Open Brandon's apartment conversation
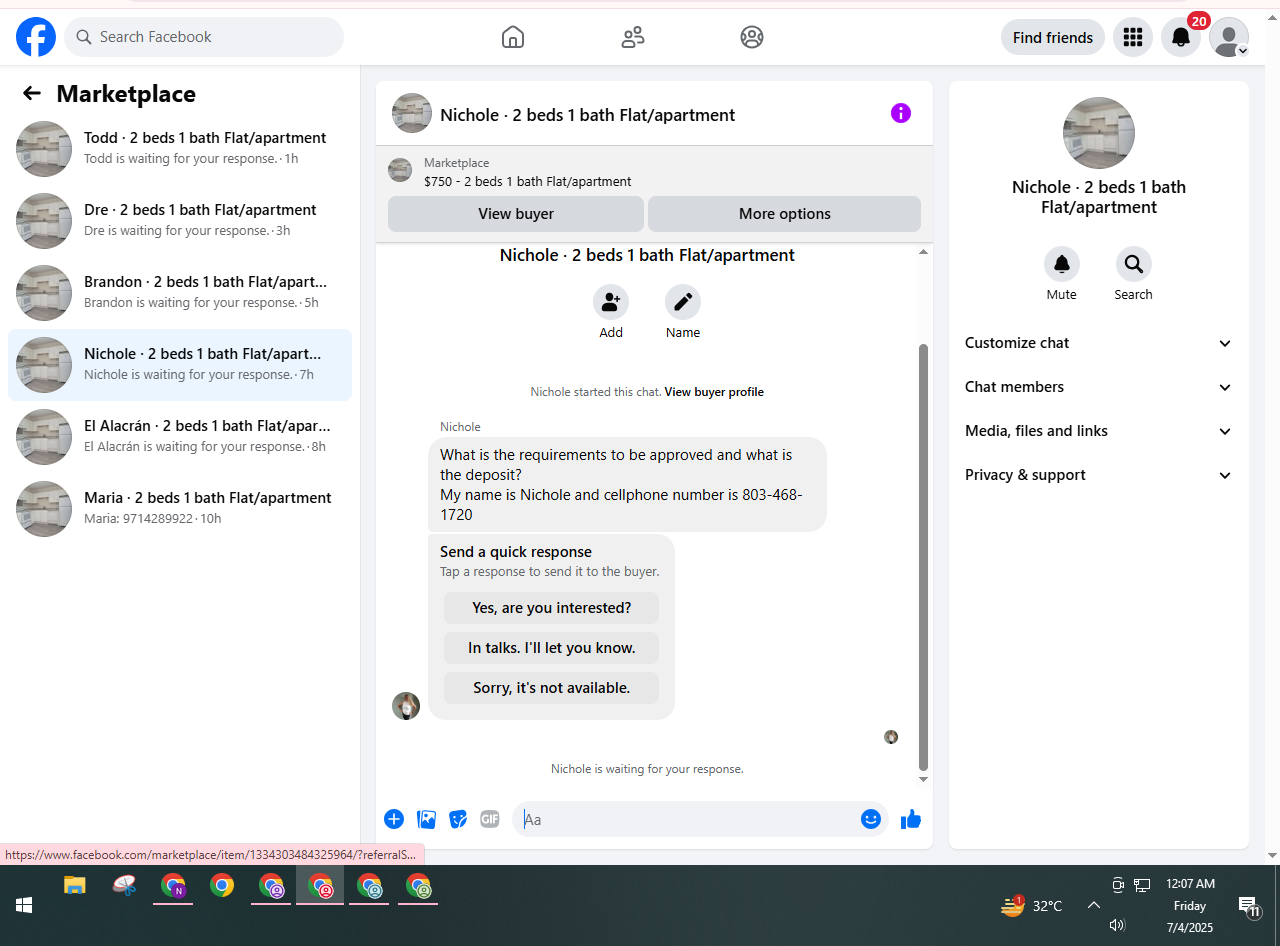This screenshot has height=946, width=1280. (x=180, y=293)
